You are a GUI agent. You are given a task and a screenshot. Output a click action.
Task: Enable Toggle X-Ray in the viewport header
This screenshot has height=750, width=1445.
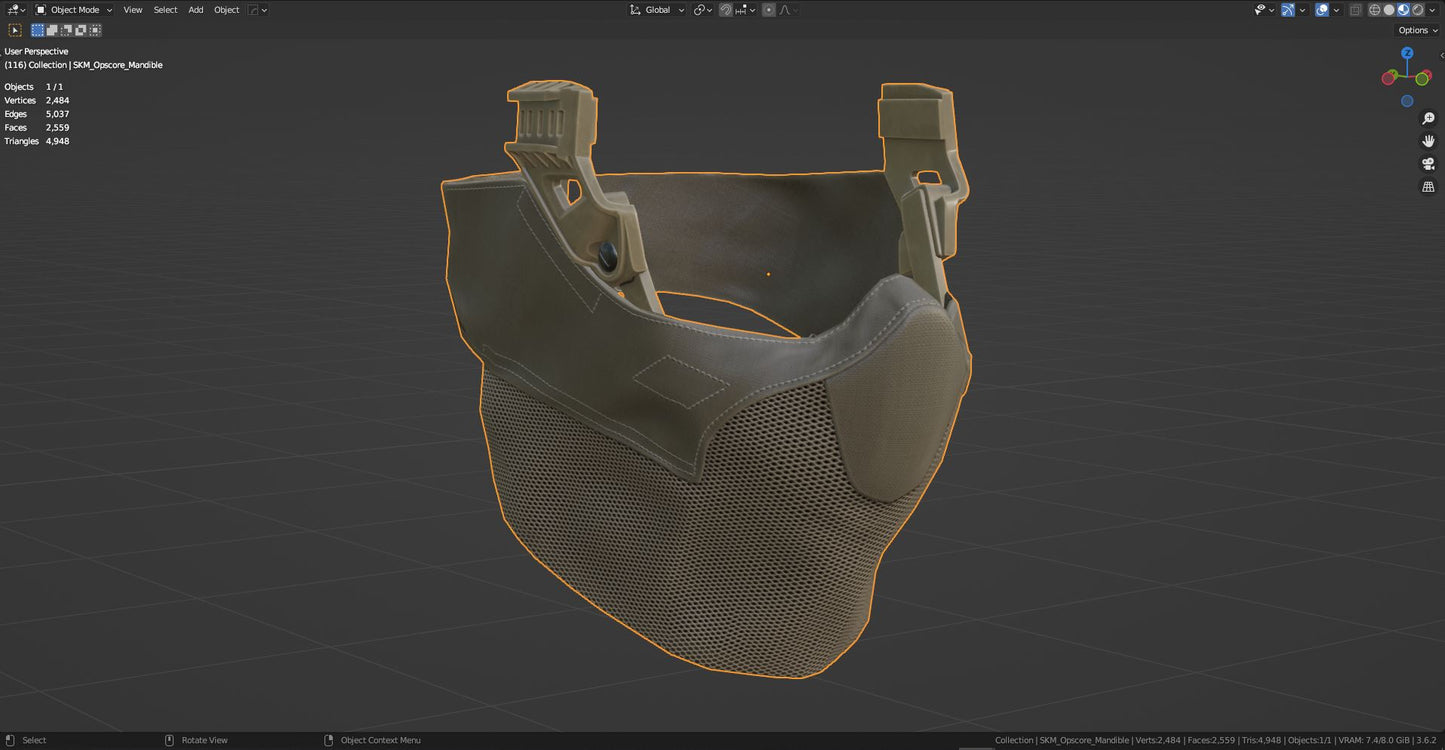1355,9
